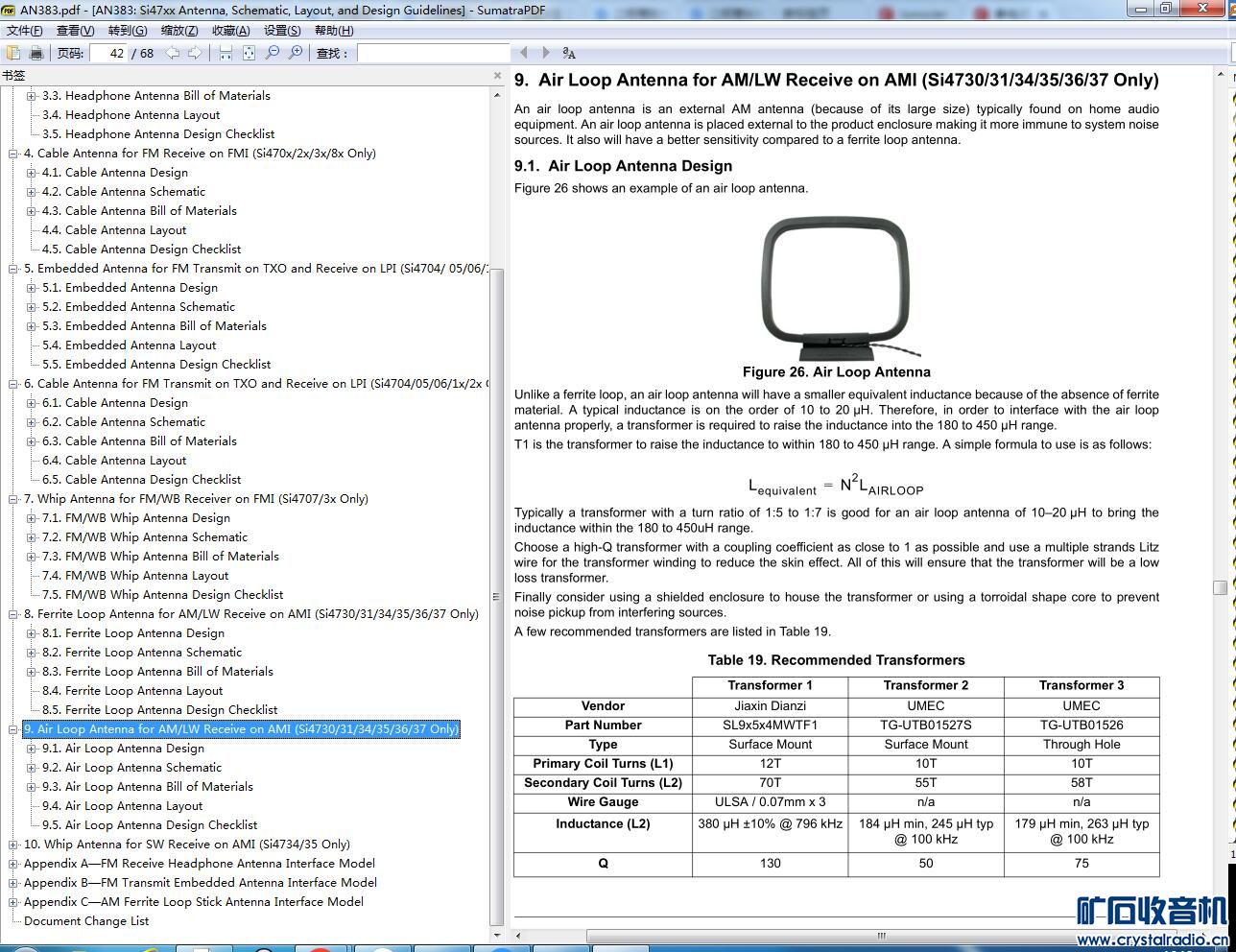The width and height of the screenshot is (1236, 952).
Task: Click the page number input field
Action: 109,53
